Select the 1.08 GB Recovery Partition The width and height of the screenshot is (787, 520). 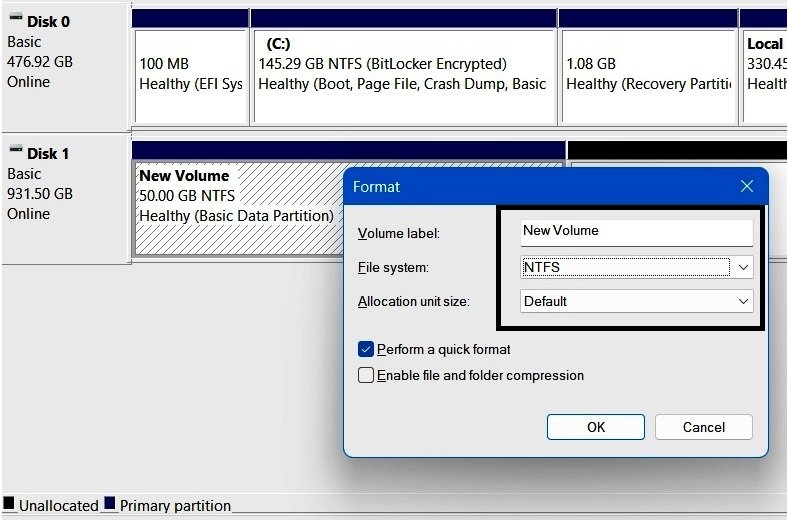[648, 76]
